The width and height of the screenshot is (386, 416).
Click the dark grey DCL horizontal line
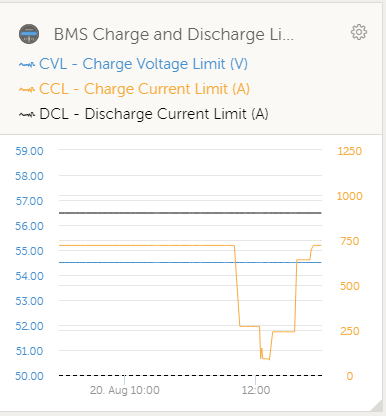(190, 213)
